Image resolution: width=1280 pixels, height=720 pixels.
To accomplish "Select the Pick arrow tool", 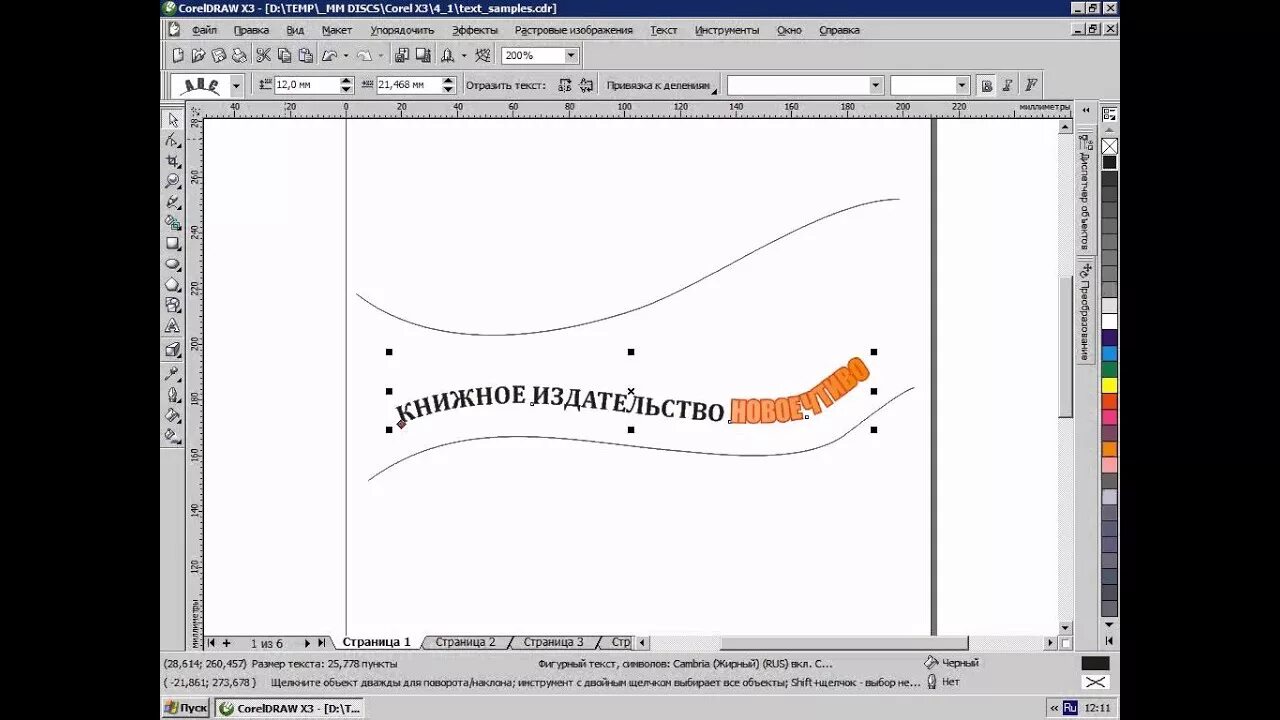I will (x=173, y=120).
